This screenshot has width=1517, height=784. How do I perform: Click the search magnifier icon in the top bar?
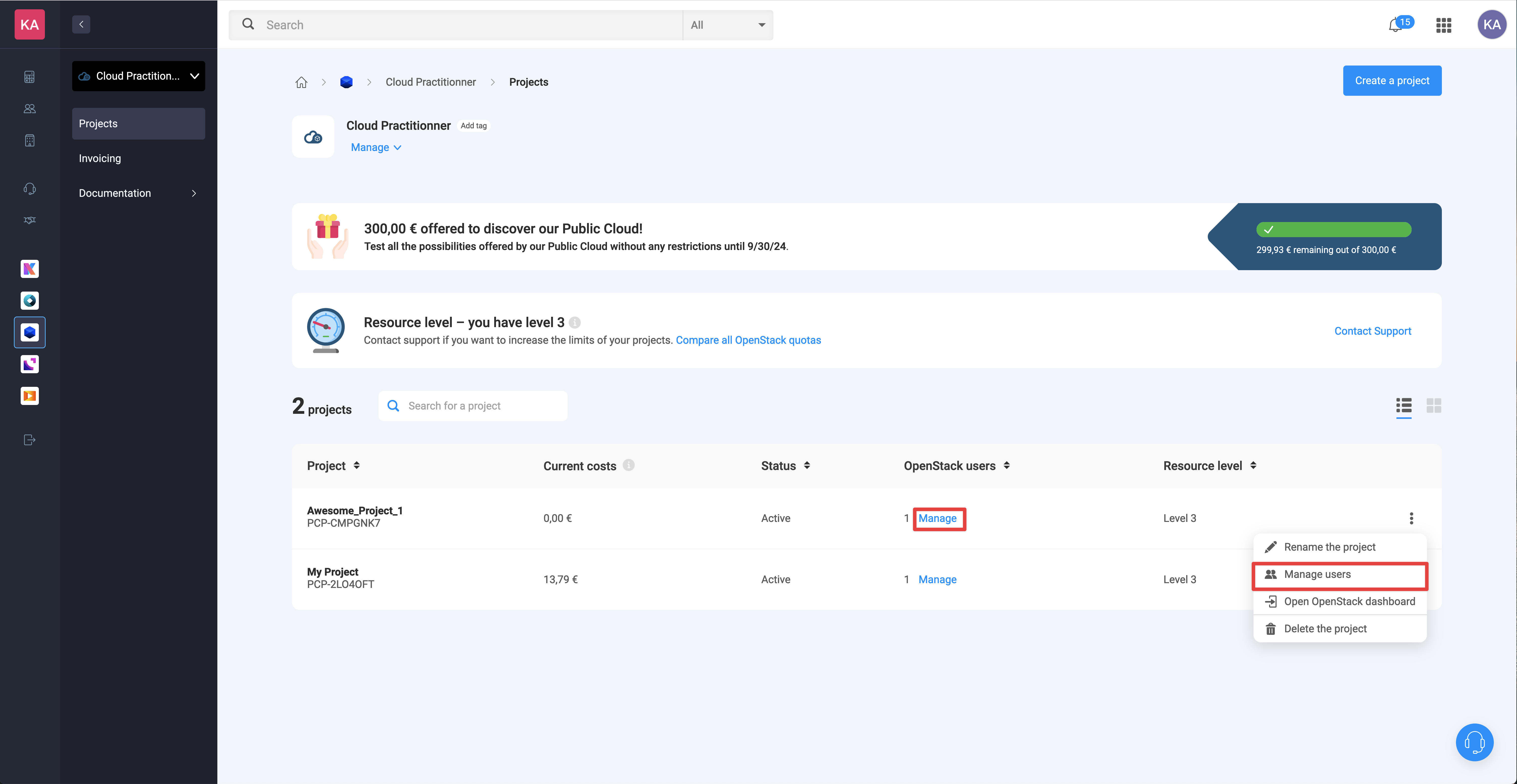click(x=249, y=24)
